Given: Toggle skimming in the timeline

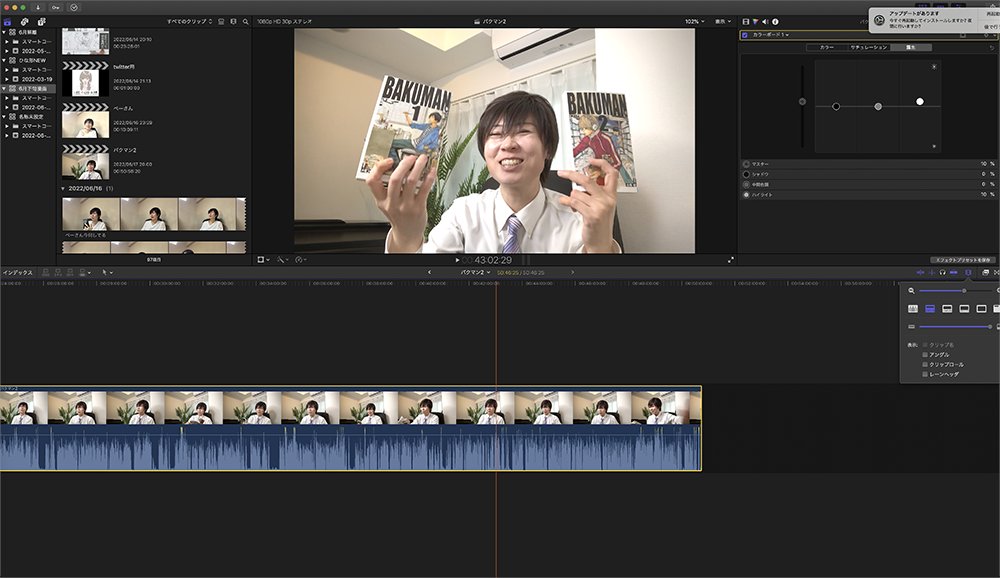Looking at the screenshot, I should [x=920, y=272].
